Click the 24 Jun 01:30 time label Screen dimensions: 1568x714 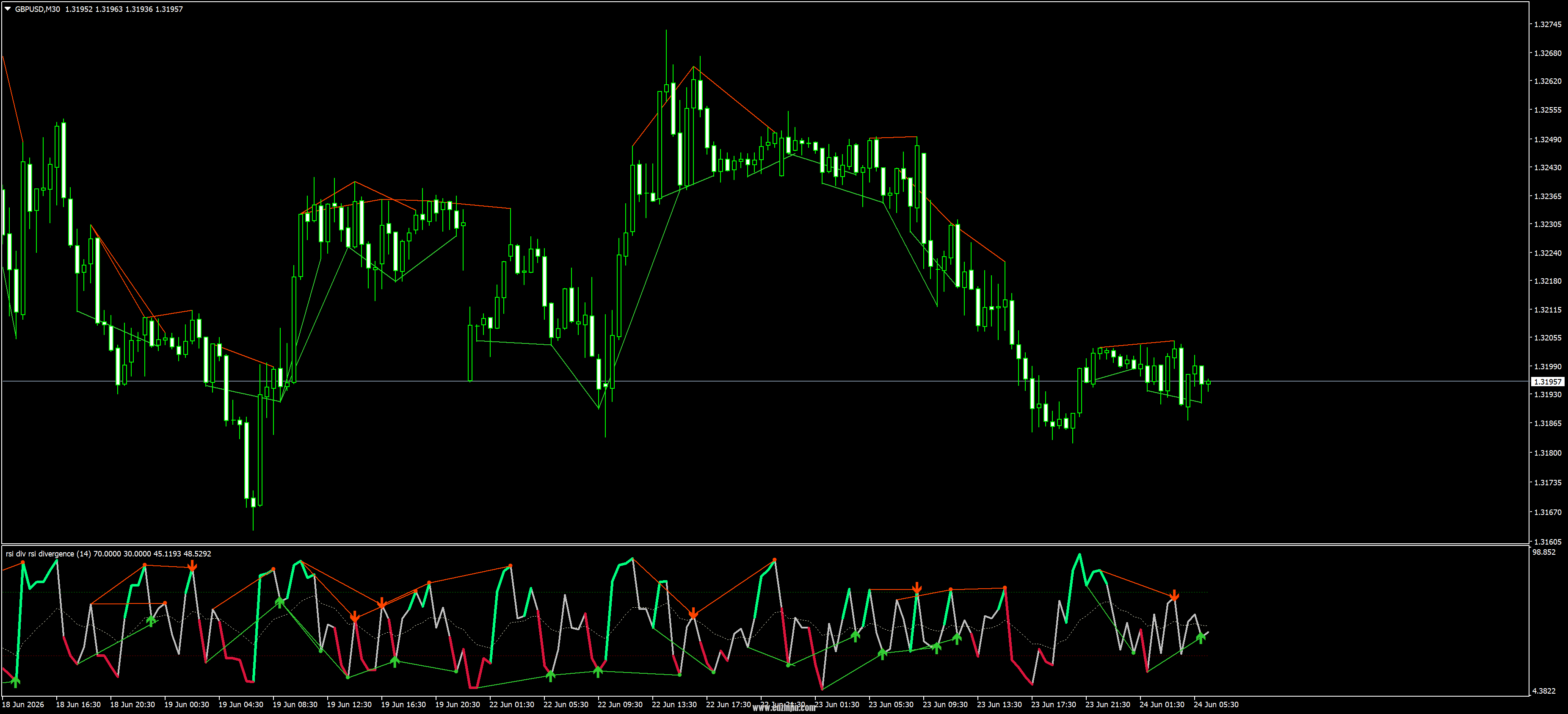coord(1161,704)
